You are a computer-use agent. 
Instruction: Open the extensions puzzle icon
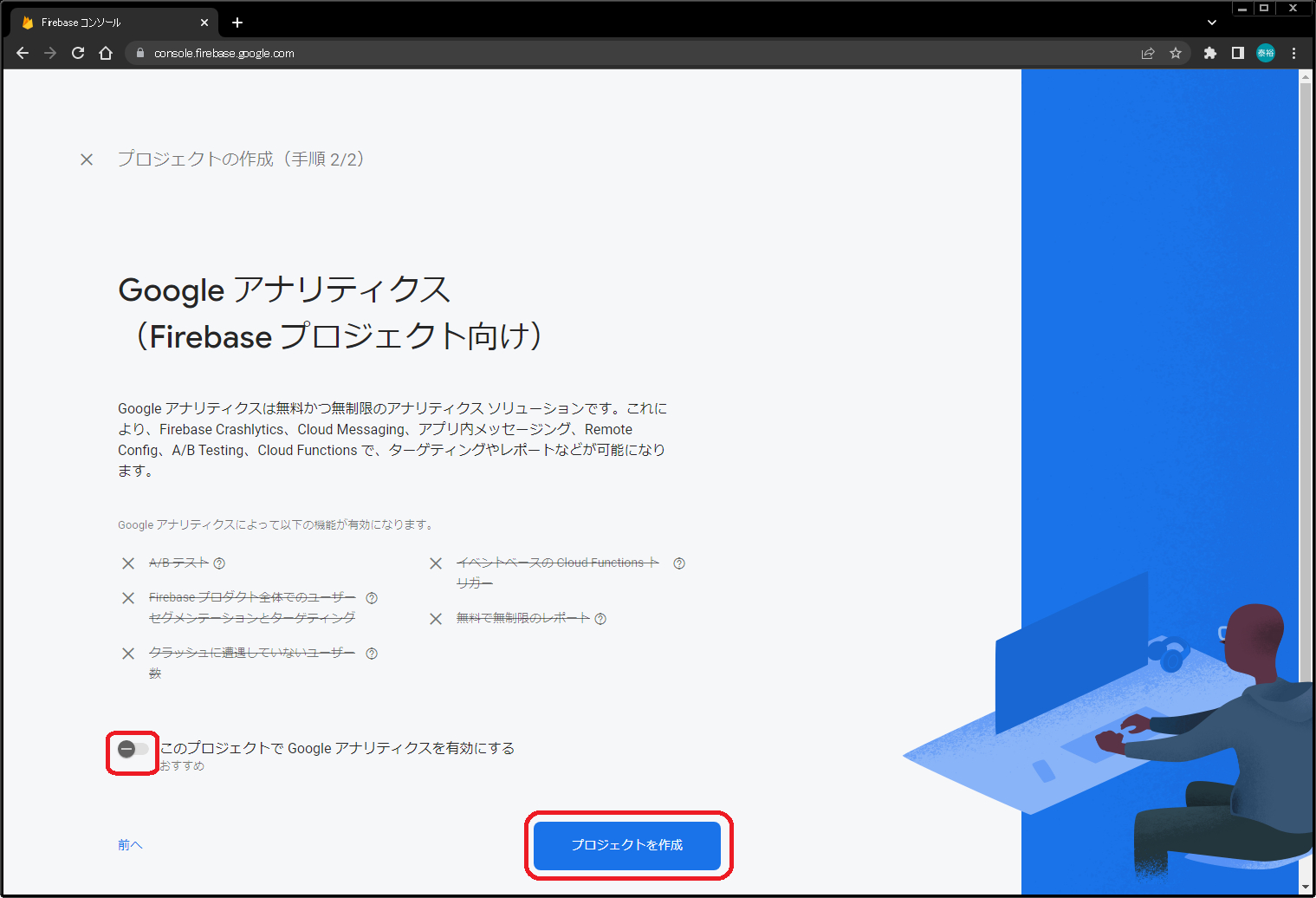1210,53
